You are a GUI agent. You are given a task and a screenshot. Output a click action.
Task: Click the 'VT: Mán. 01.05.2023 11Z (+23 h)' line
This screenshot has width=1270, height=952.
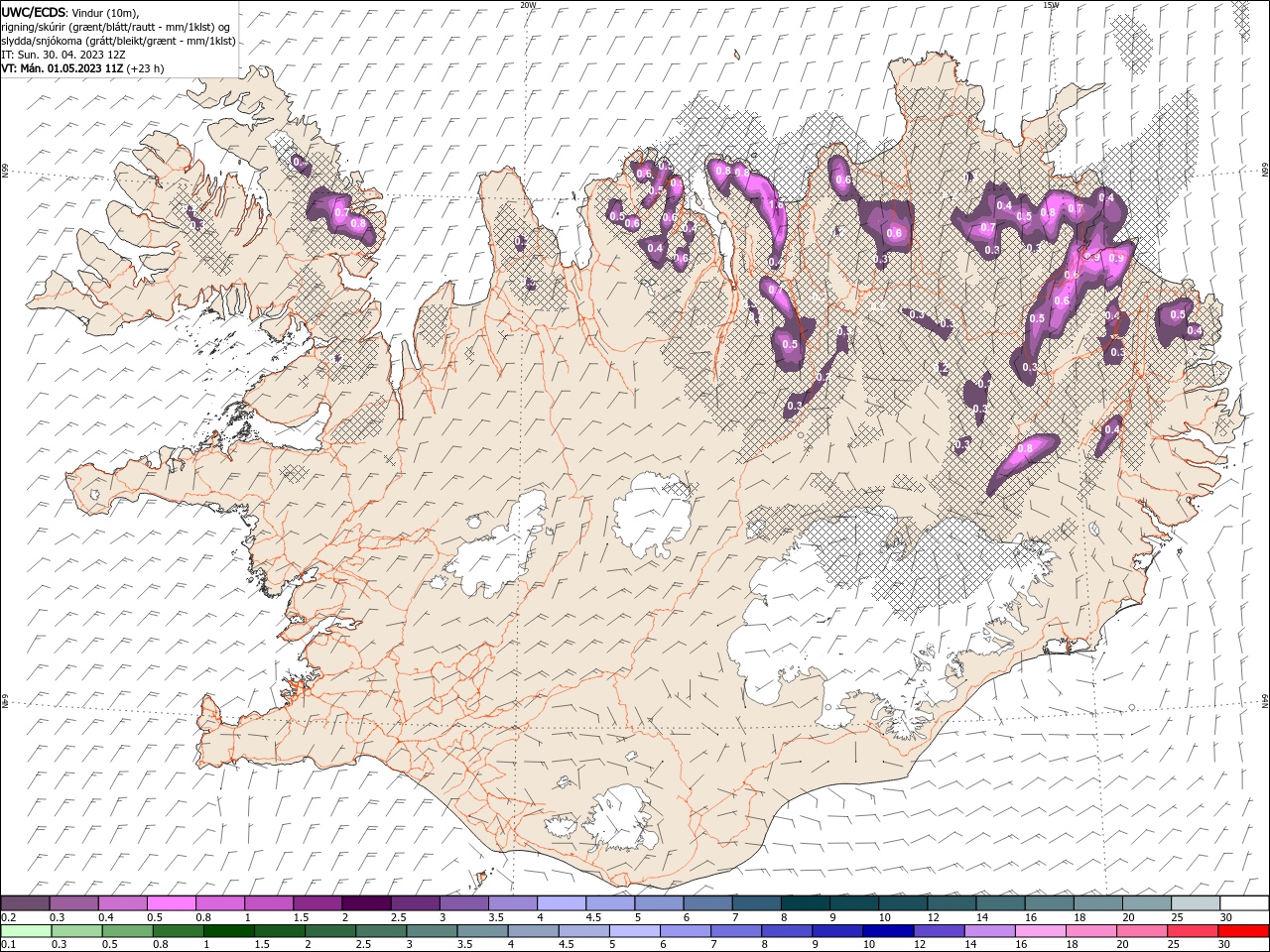click(82, 68)
